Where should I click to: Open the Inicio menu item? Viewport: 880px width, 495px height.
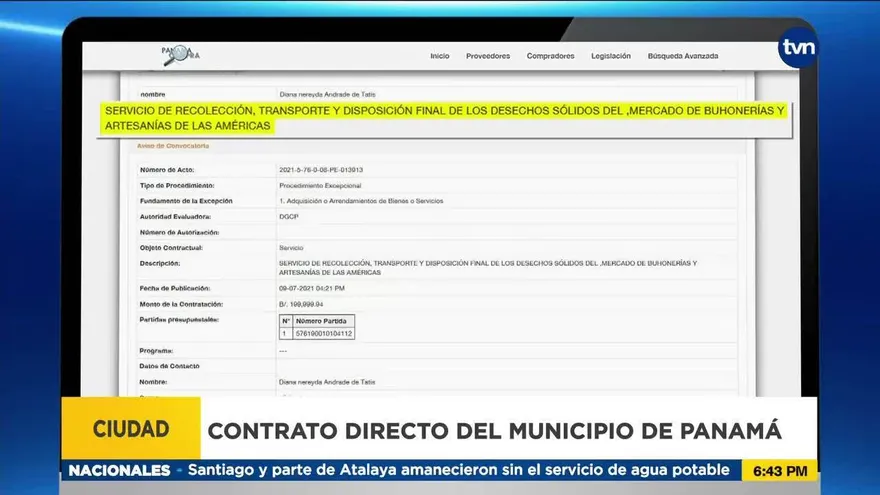tap(439, 56)
